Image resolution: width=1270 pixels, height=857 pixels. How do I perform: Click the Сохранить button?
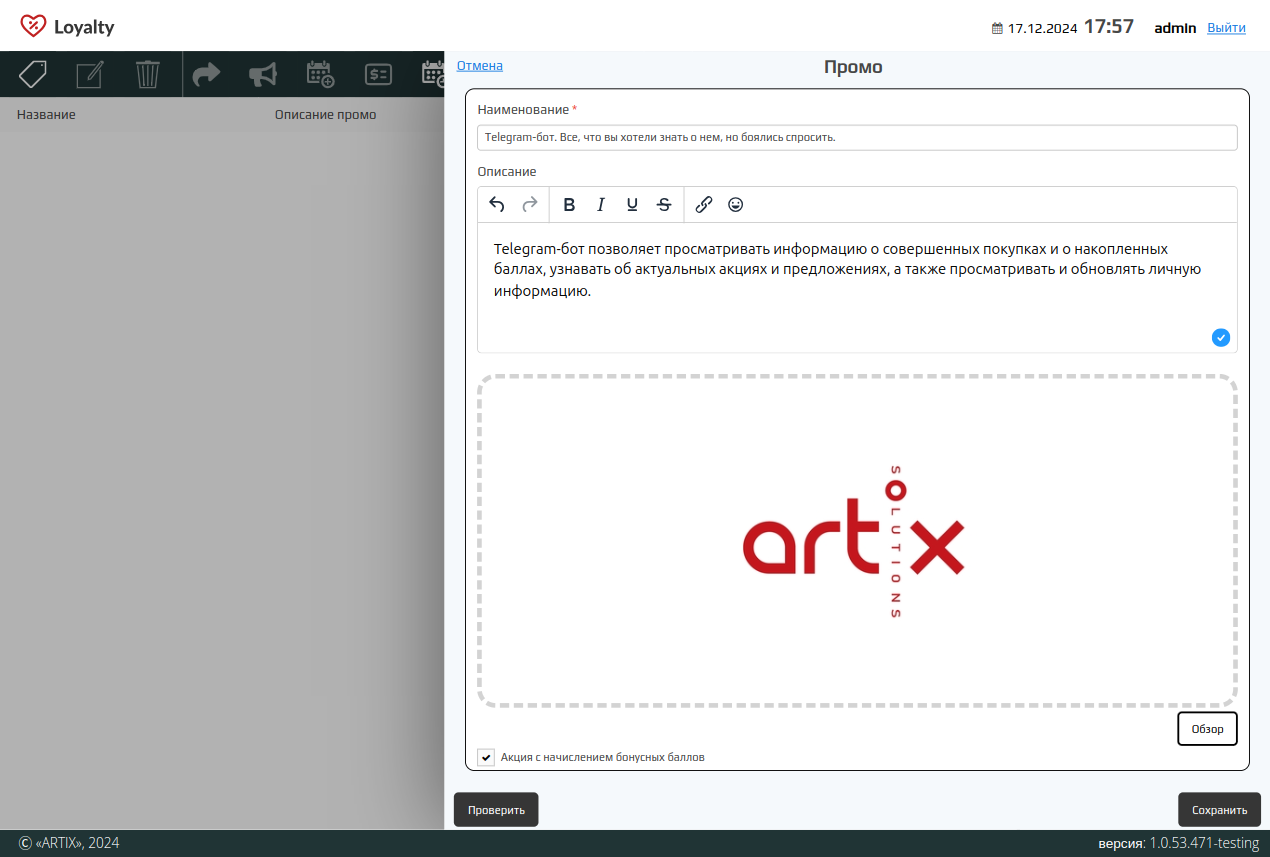(1220, 810)
